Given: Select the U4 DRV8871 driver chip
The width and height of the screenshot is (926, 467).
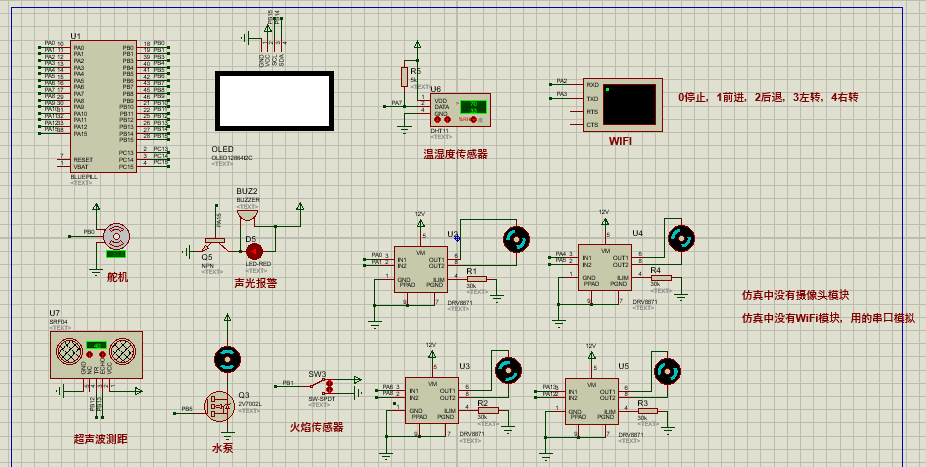Looking at the screenshot, I should (605, 267).
